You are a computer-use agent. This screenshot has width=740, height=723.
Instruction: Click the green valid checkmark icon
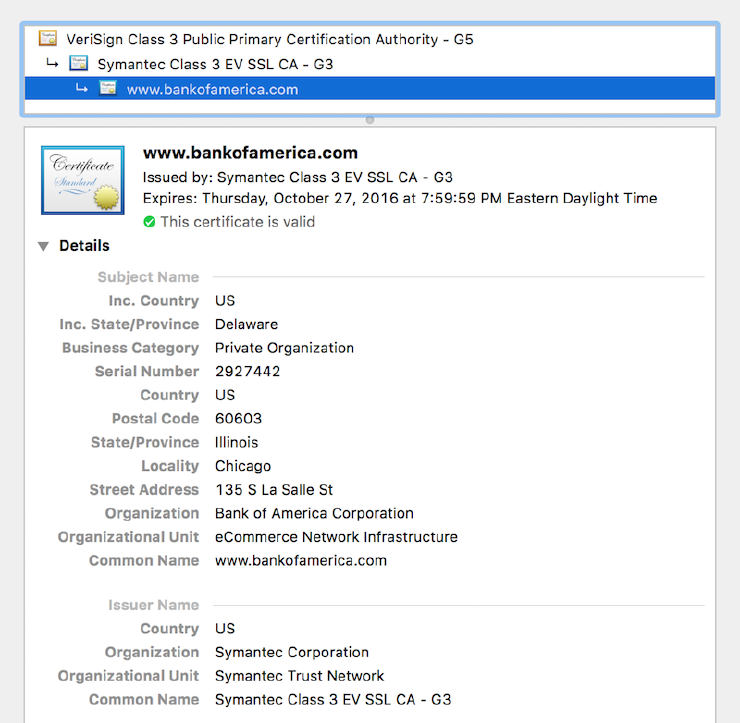149,222
